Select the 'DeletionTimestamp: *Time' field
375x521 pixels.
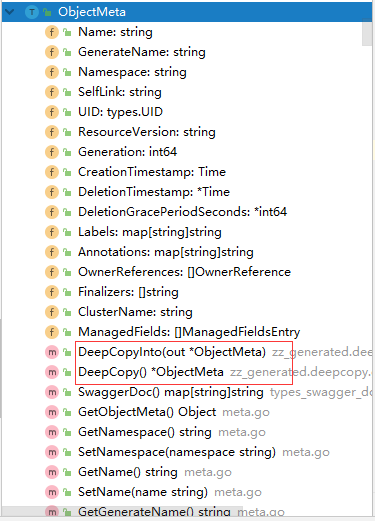(154, 192)
